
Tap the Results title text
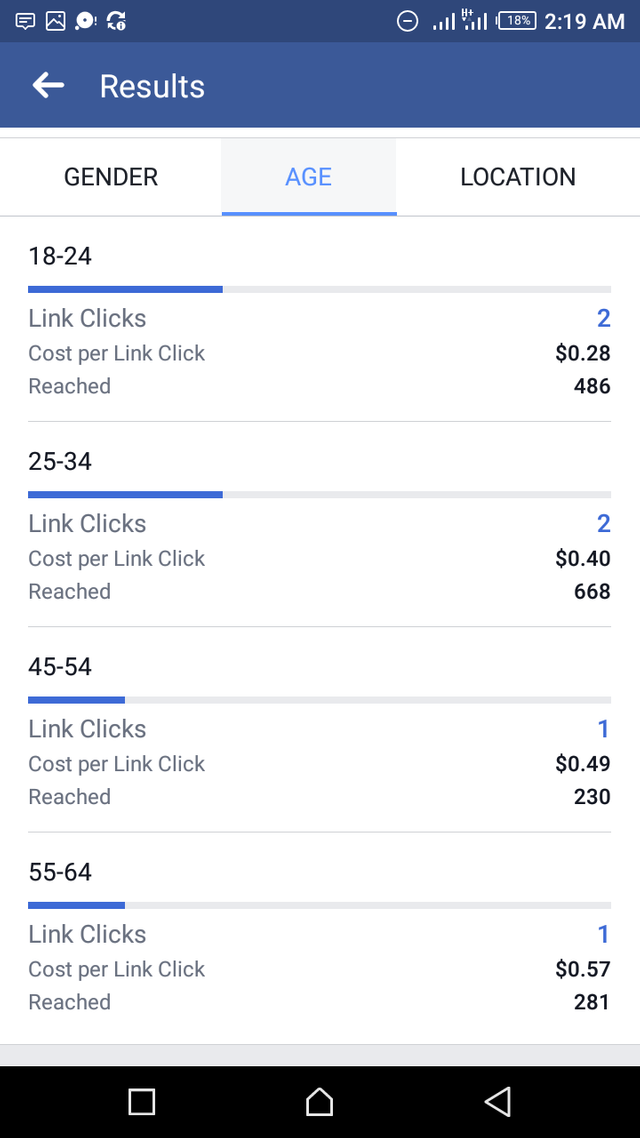[x=152, y=86]
